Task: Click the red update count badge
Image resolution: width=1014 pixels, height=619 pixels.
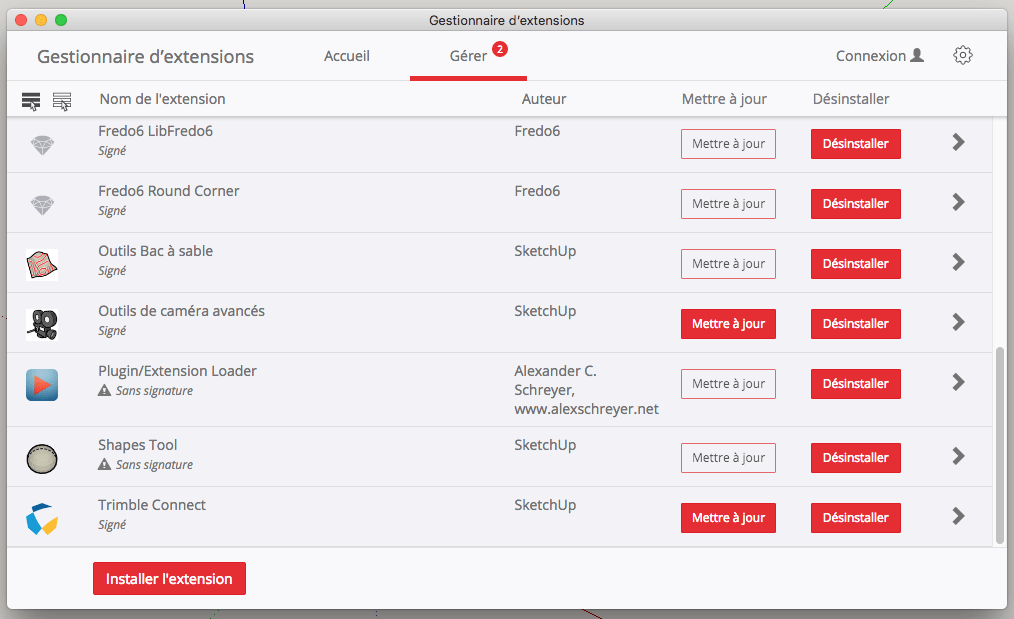Action: click(x=499, y=49)
